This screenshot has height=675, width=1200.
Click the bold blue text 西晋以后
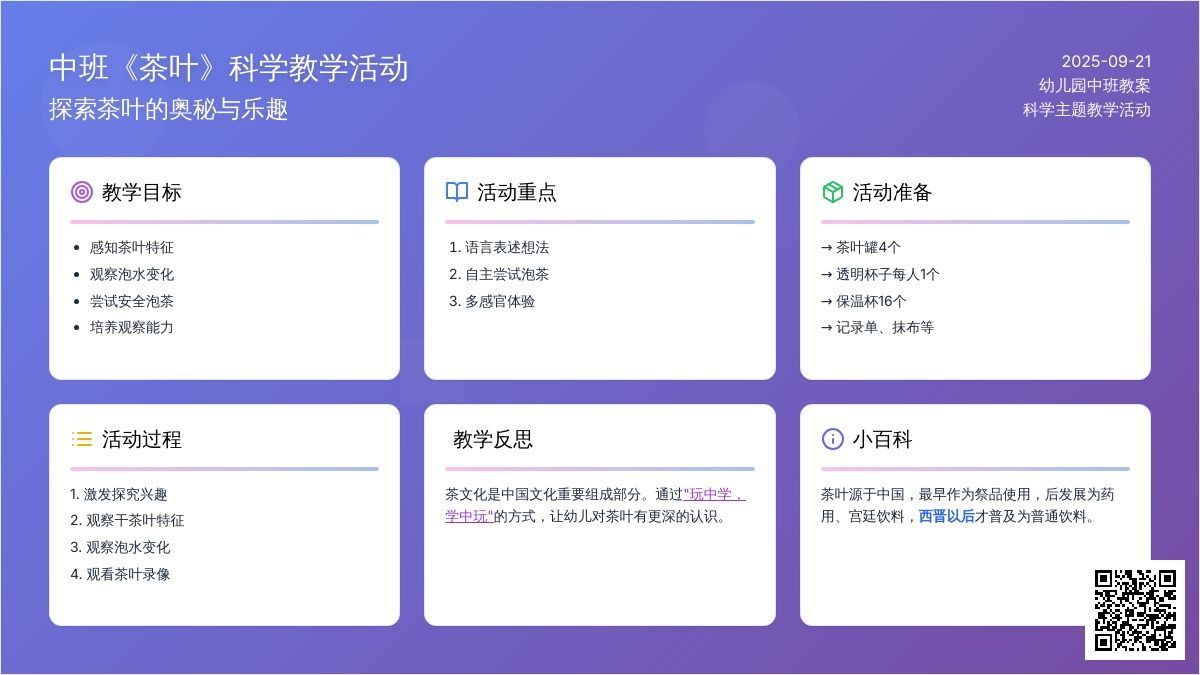(x=946, y=517)
